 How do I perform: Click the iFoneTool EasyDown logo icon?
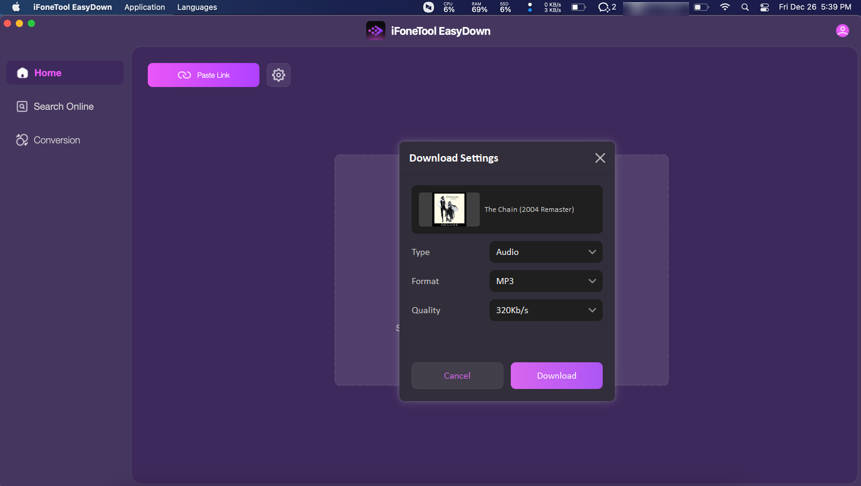(x=376, y=31)
